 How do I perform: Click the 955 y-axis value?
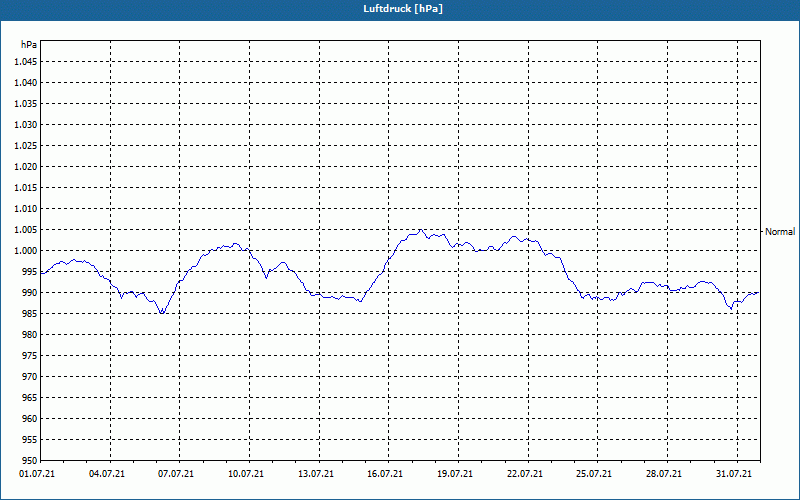30,439
